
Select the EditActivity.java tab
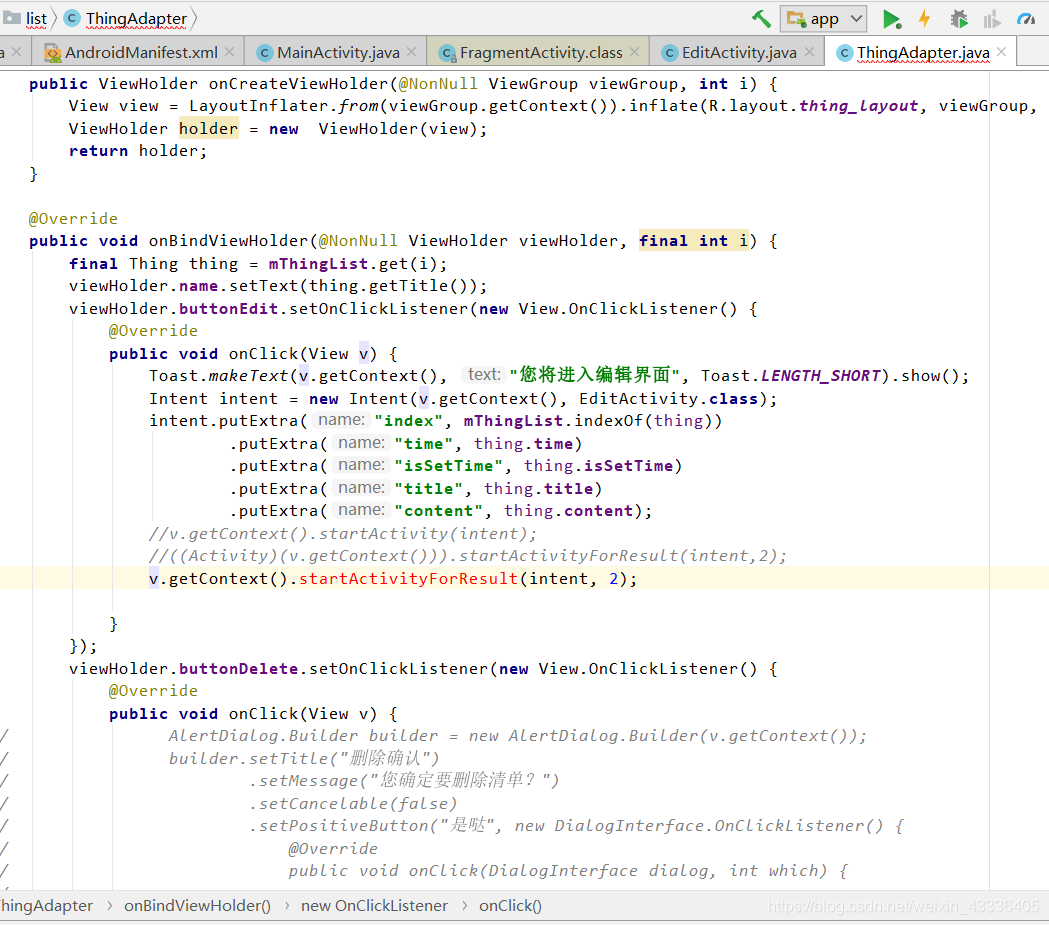click(x=739, y=52)
